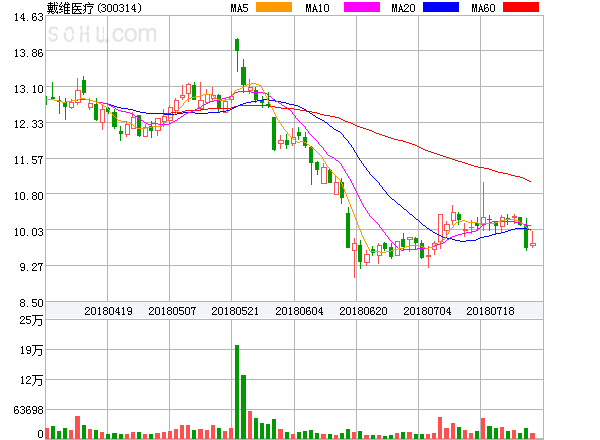Click the MA10 legend label
The image size is (600, 440).
click(x=317, y=8)
